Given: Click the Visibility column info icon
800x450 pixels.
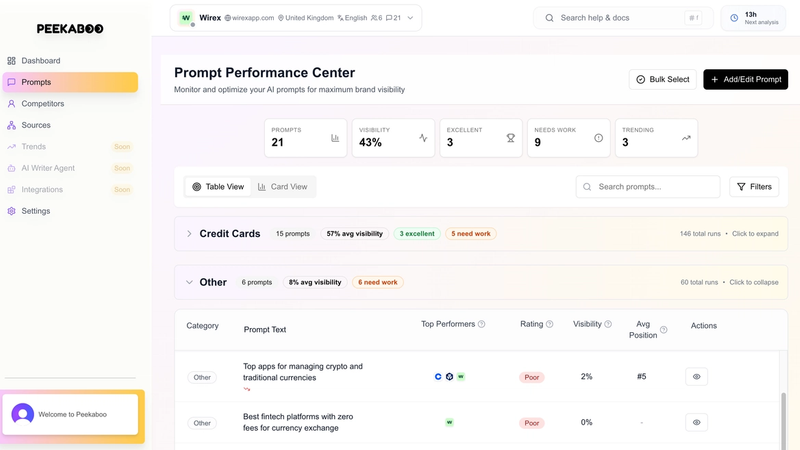Looking at the screenshot, I should (x=608, y=324).
